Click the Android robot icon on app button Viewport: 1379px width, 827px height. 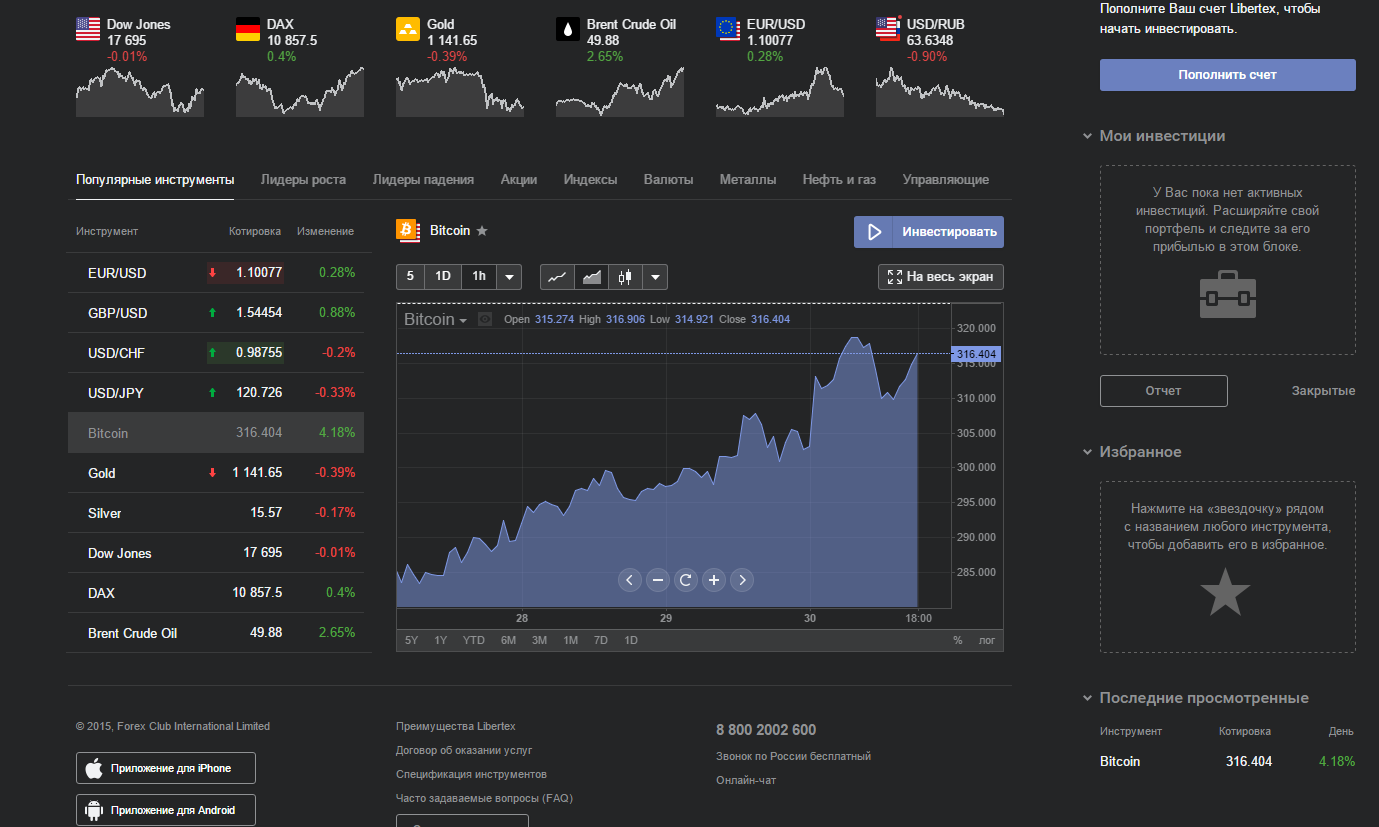click(94, 810)
